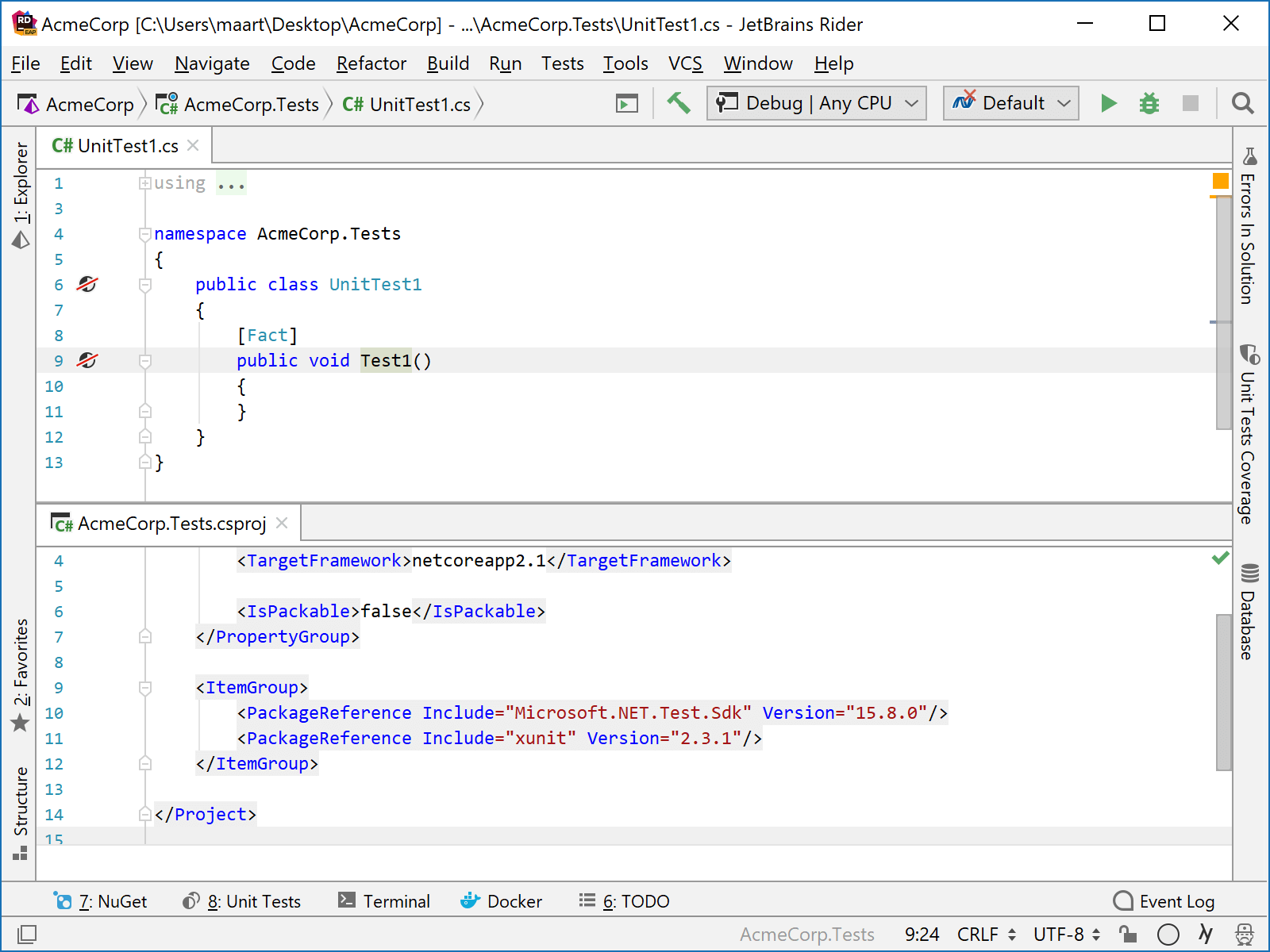Change UTF-8 file encoding in status bar
Viewport: 1270px width, 952px height.
[x=1067, y=935]
